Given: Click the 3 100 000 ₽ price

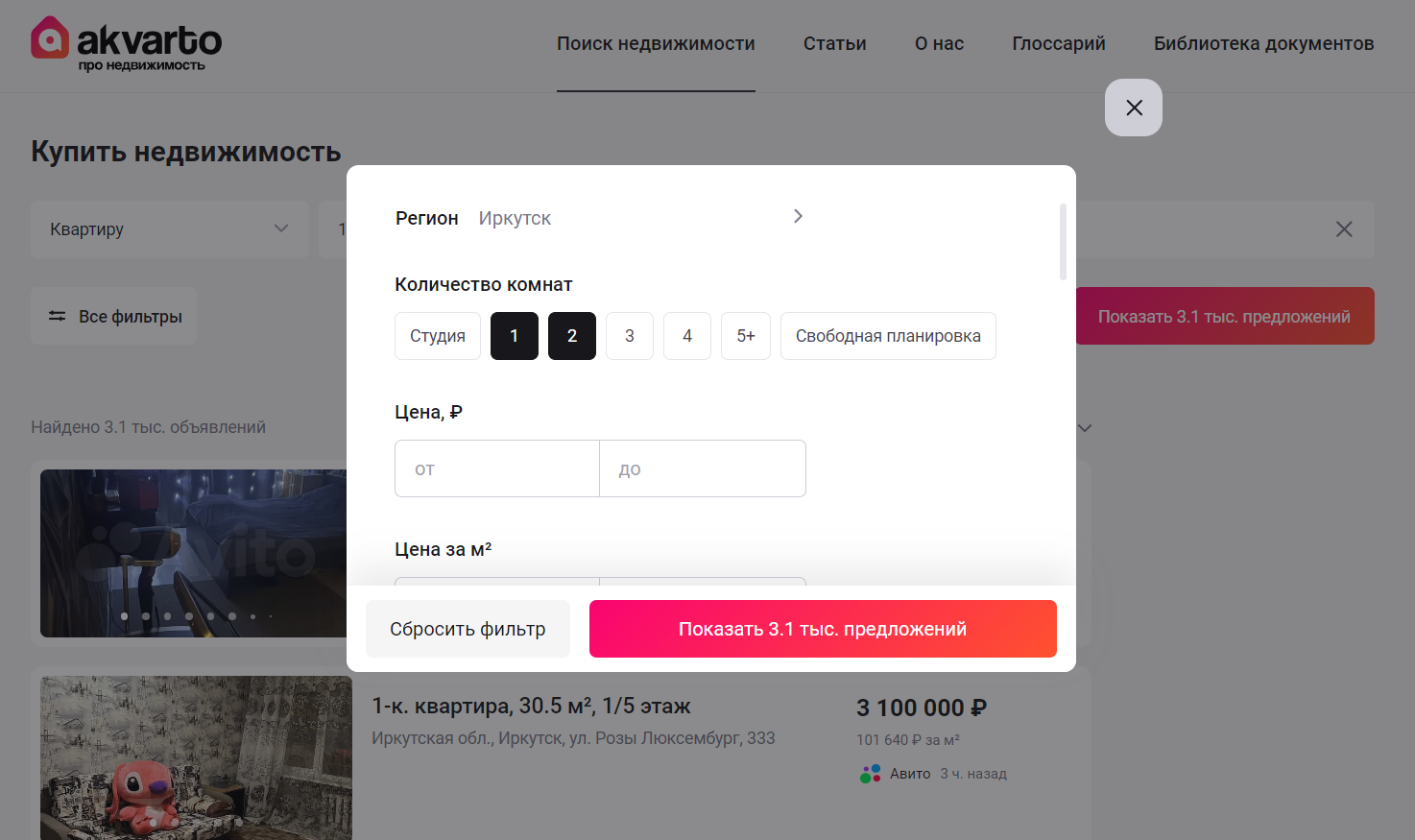Looking at the screenshot, I should pos(922,708).
